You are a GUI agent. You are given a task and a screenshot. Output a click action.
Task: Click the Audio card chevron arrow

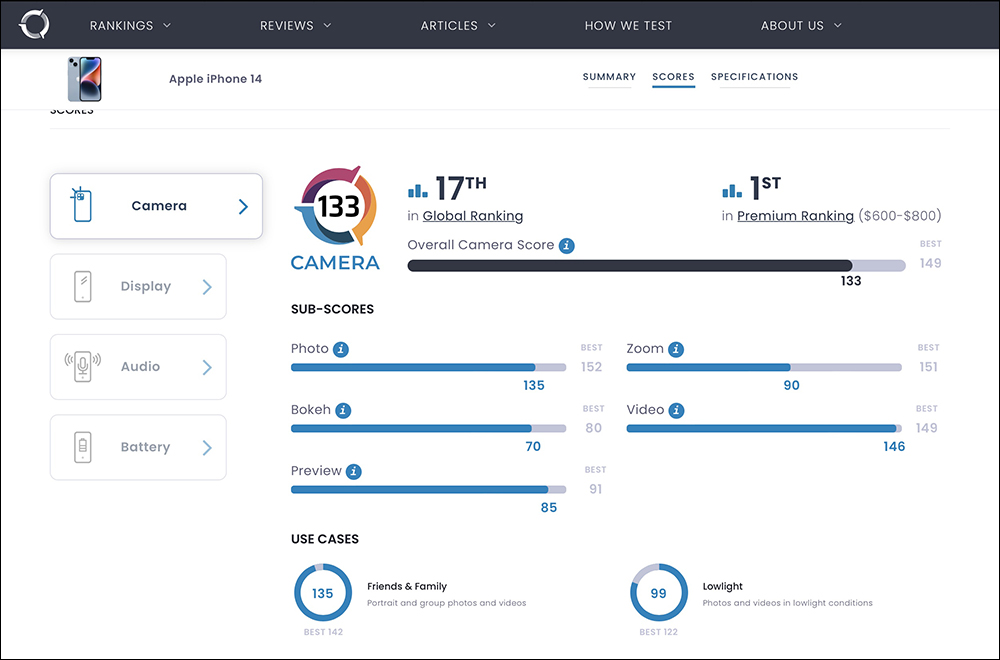coord(207,367)
